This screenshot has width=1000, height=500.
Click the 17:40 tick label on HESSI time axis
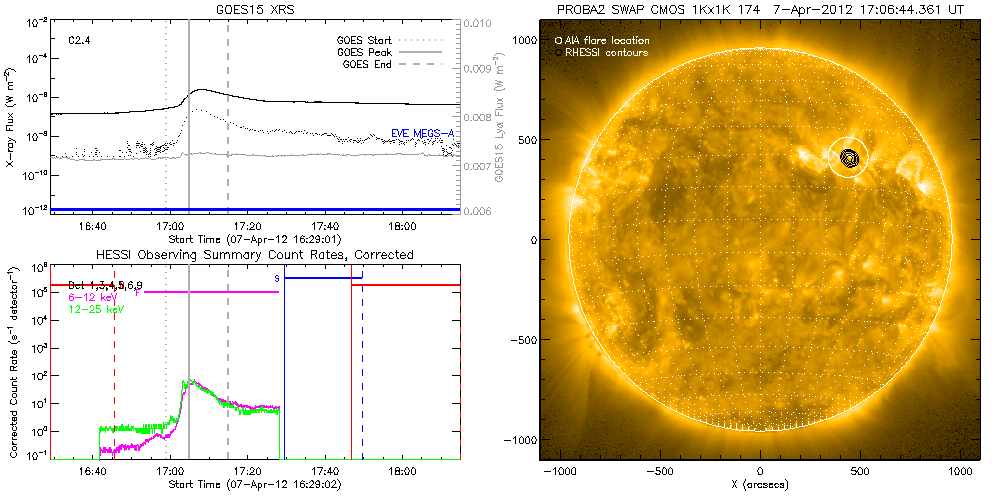point(325,469)
